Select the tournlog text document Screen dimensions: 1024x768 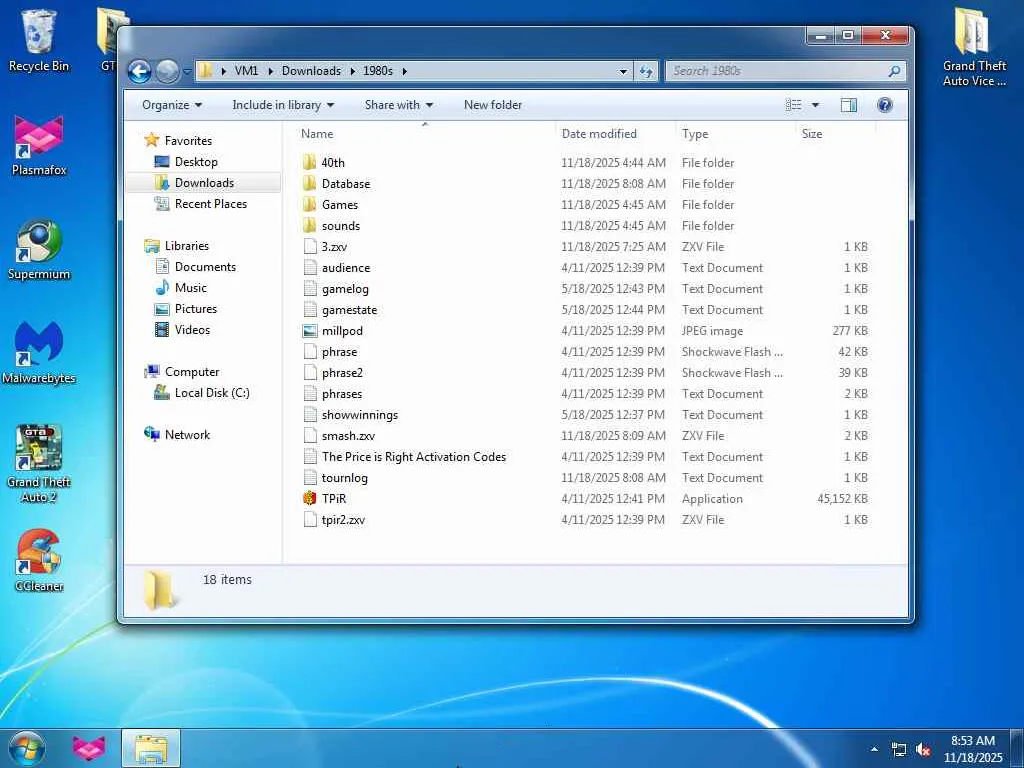coord(344,478)
